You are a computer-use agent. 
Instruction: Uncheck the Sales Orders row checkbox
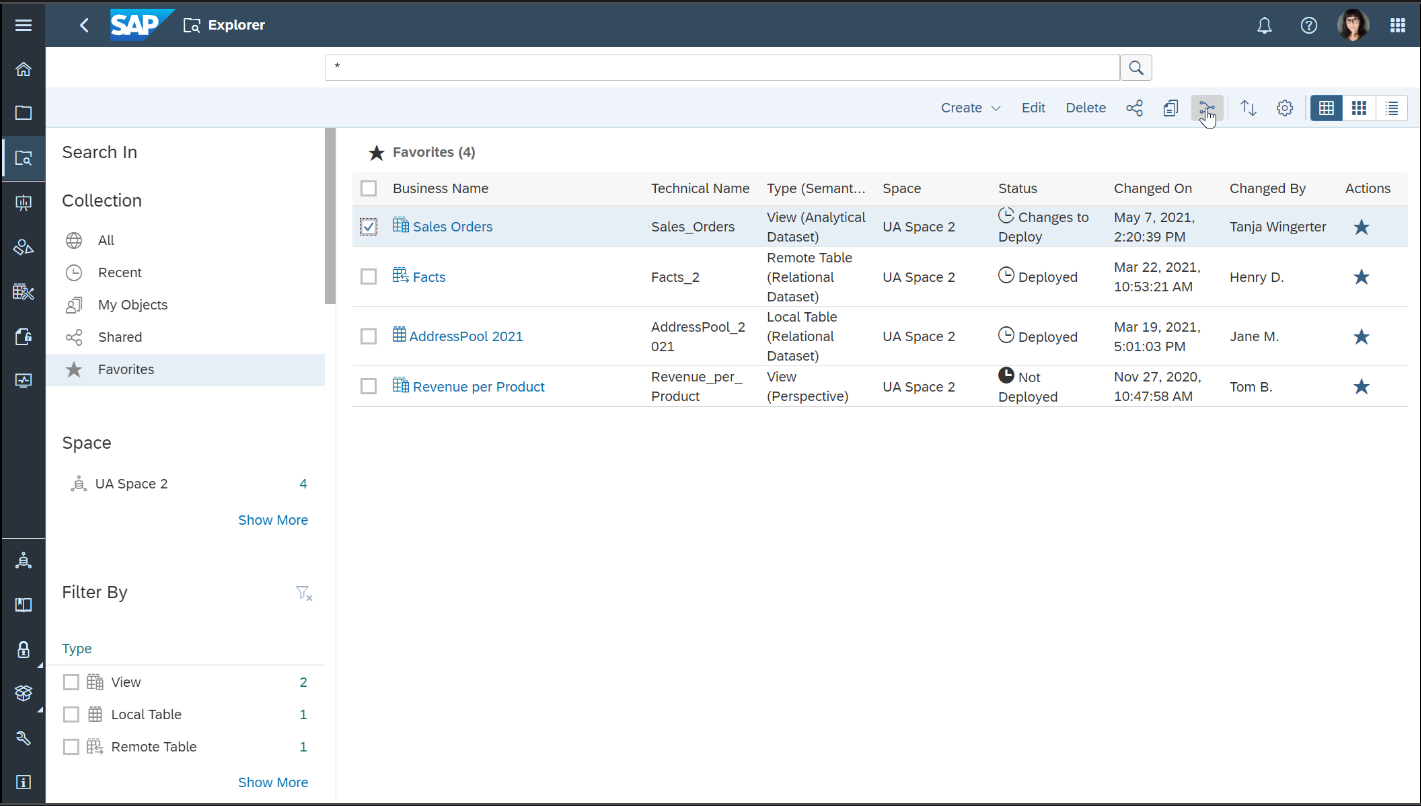coord(369,227)
